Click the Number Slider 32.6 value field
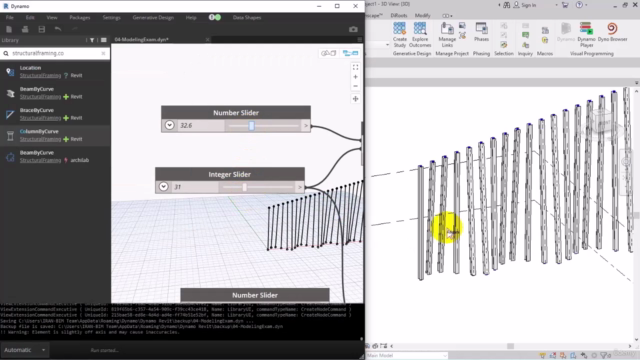Screen dimensions: 640x360 coord(201,125)
